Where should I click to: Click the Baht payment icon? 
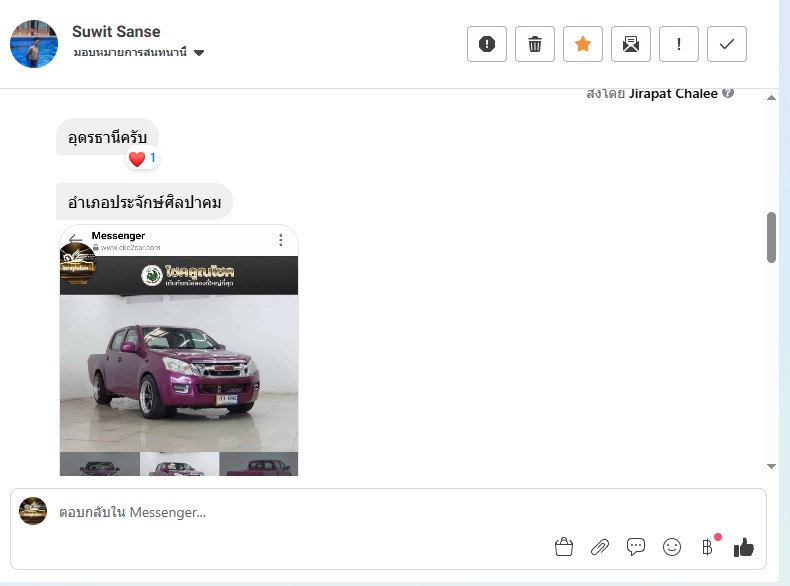click(x=707, y=547)
